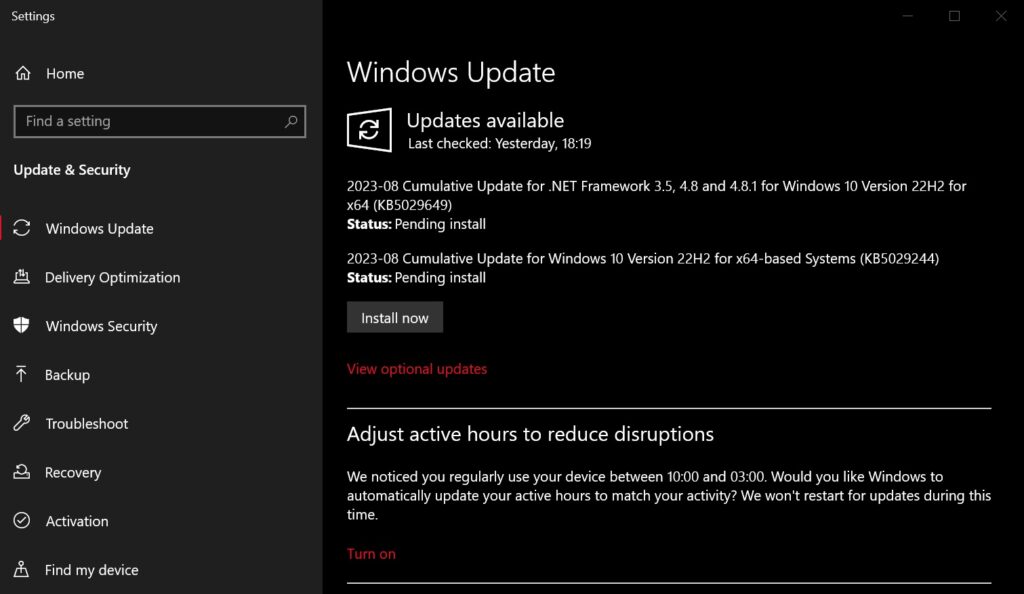
Task: Click the Windows Update sync arrows icon
Action: [x=22, y=228]
